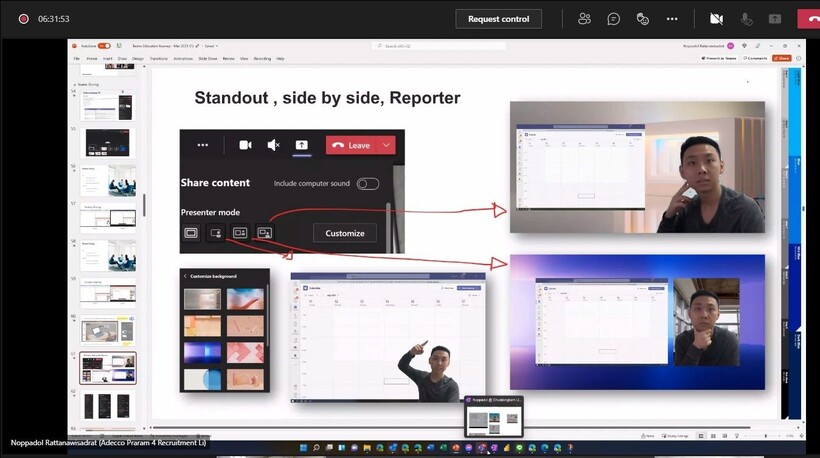The width and height of the screenshot is (820, 458).
Task: Switch to the Insert ribbon tab
Action: 108,59
